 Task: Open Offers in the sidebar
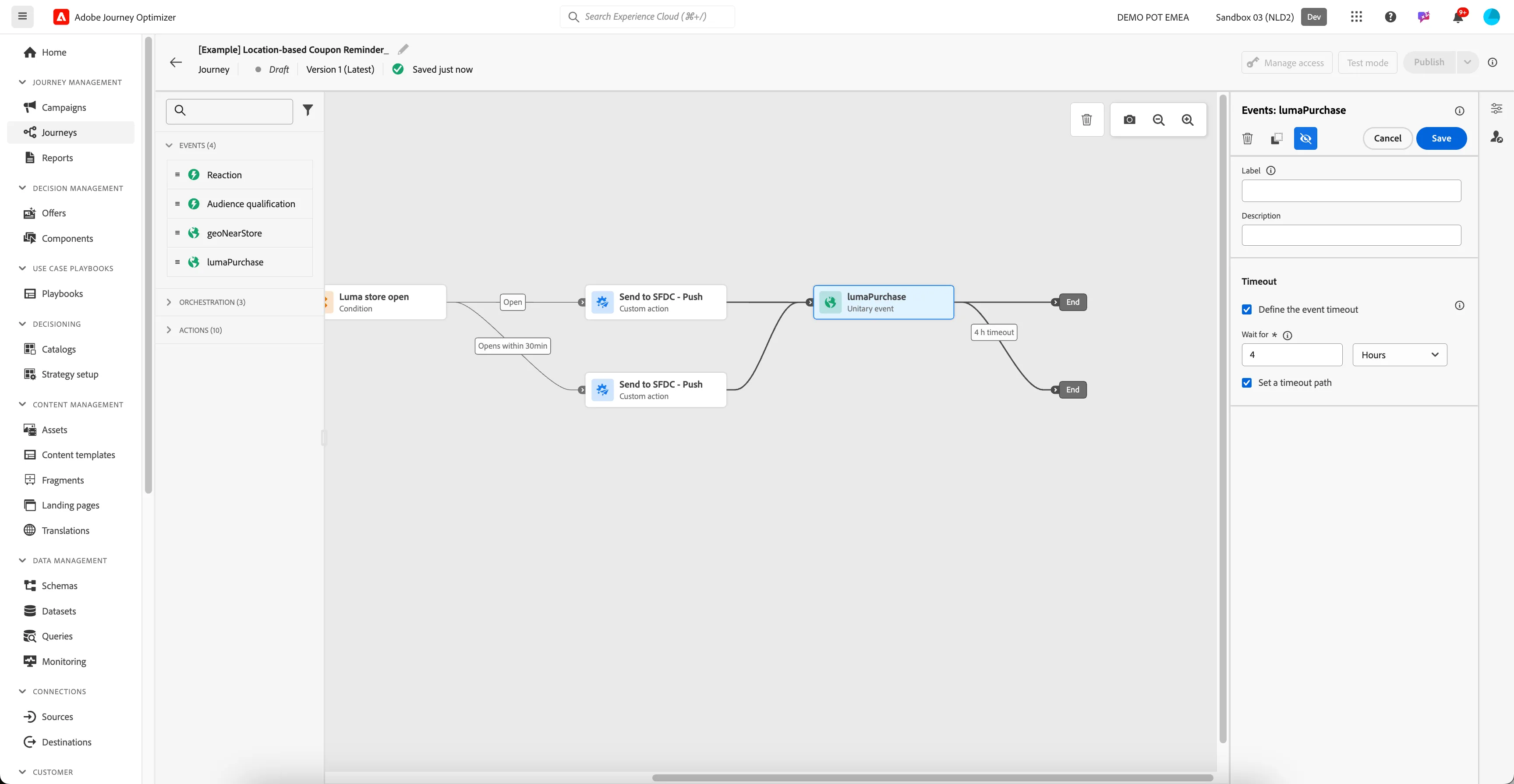click(x=71, y=213)
